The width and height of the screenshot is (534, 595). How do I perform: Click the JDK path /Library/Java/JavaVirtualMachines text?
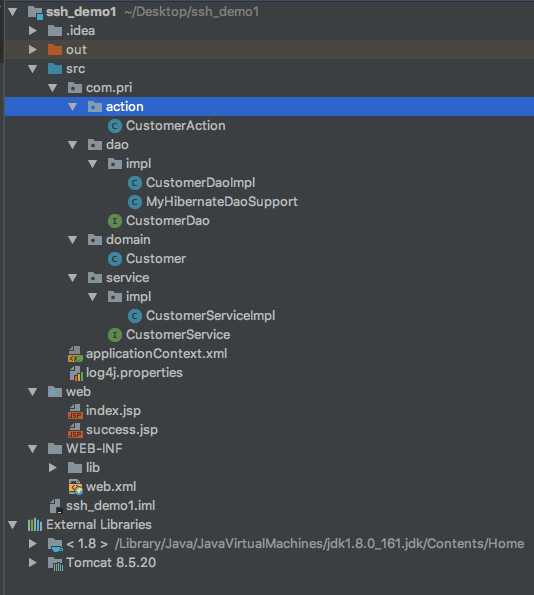[x=320, y=544]
